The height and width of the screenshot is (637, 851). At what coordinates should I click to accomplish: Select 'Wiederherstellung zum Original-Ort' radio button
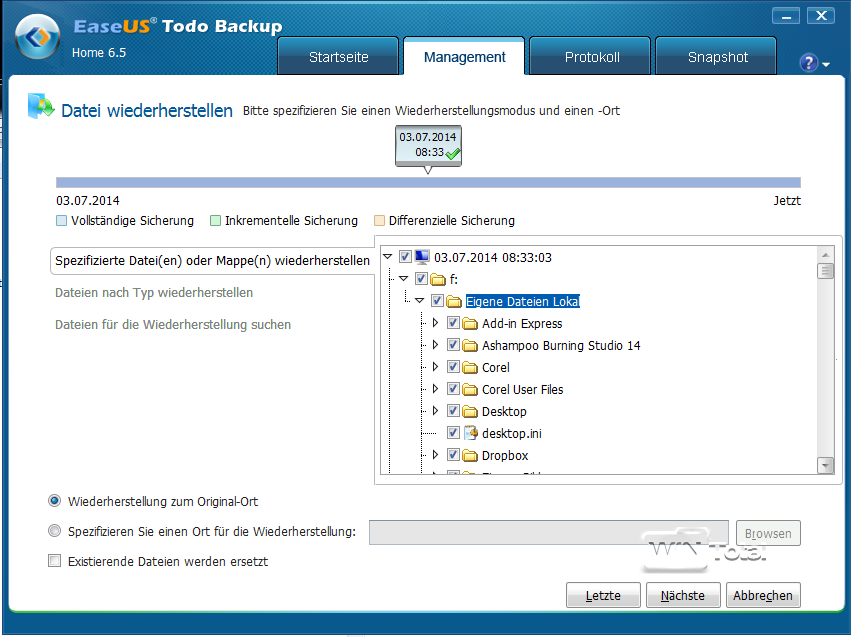55,501
